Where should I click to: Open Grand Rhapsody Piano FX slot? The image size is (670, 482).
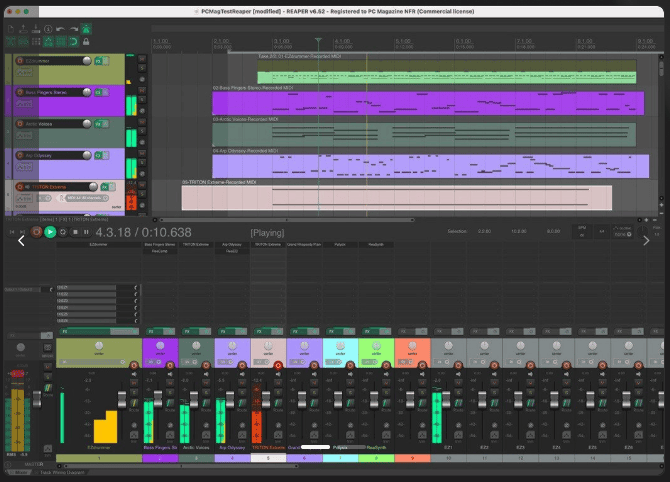304,245
